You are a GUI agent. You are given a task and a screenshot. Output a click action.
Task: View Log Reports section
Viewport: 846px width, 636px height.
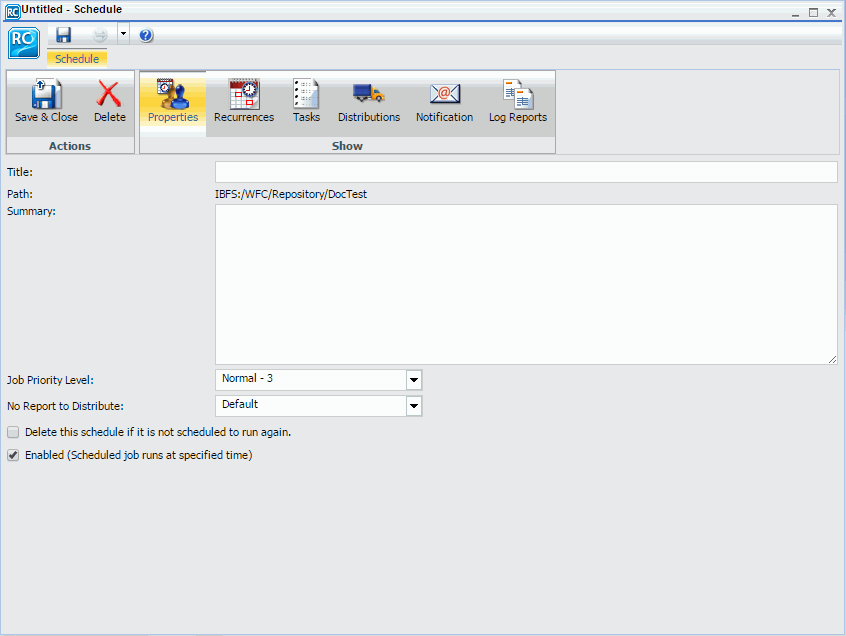point(518,101)
